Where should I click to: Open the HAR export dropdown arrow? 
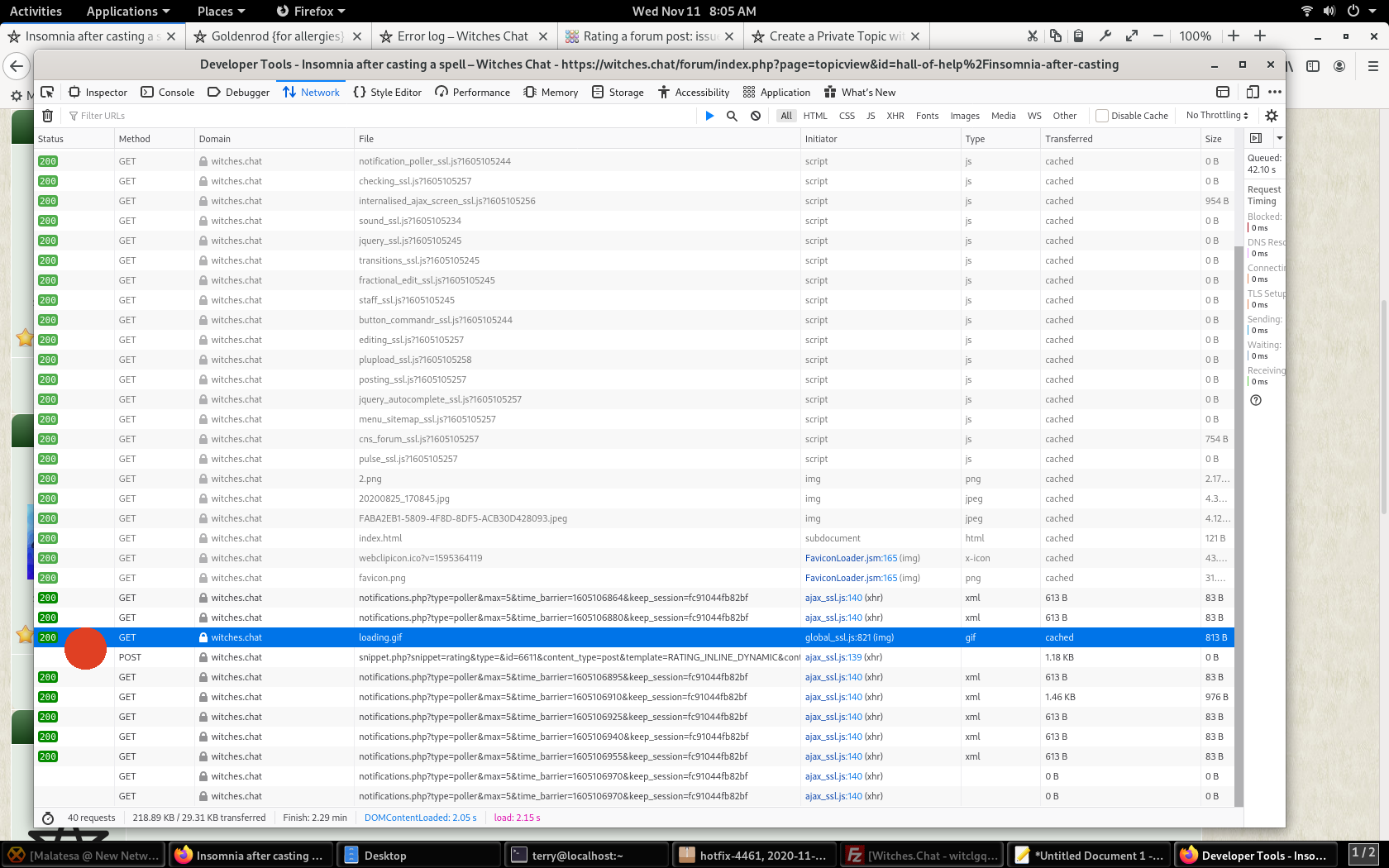coord(1278,138)
